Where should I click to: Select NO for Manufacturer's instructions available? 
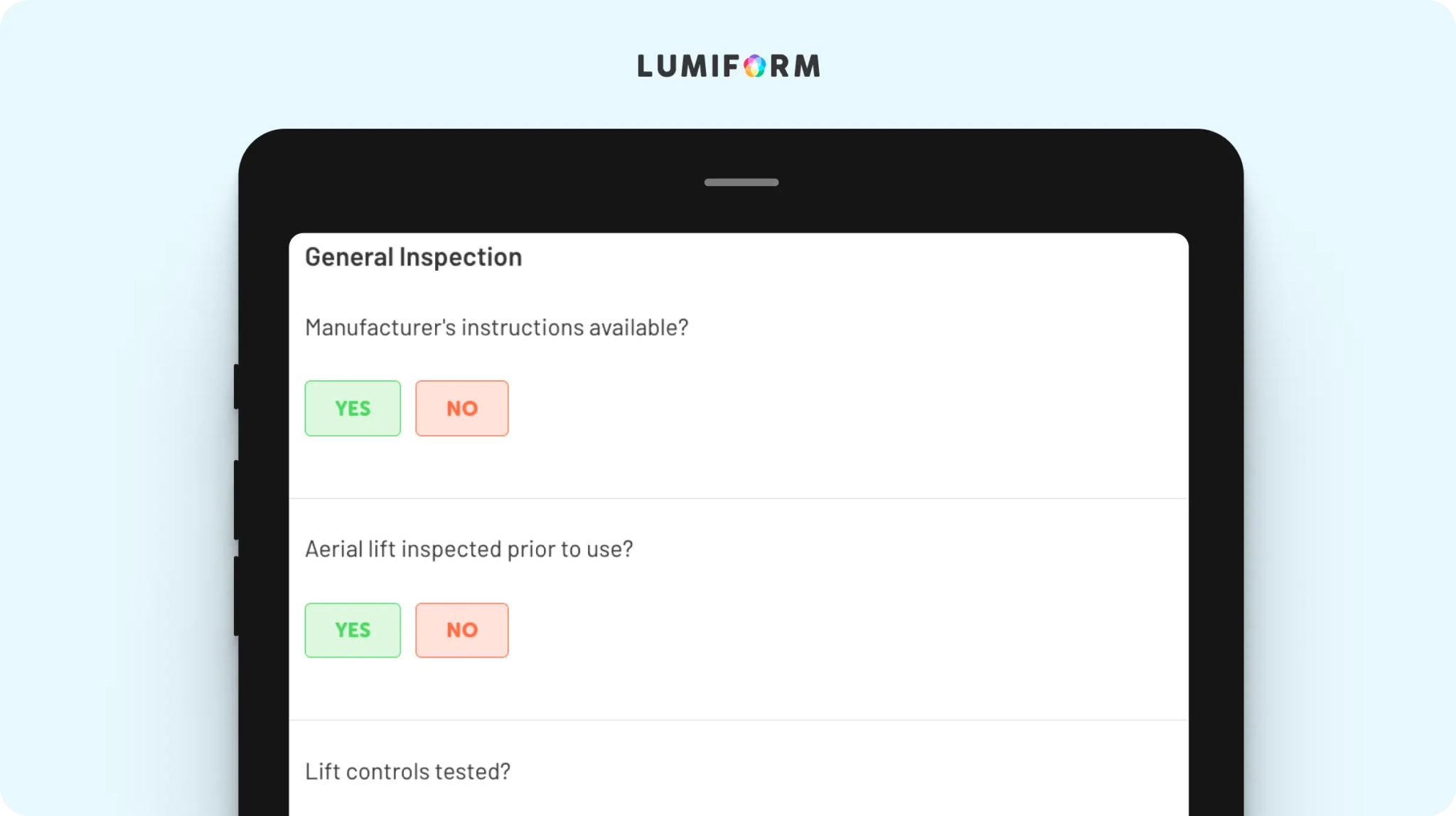[x=461, y=408]
